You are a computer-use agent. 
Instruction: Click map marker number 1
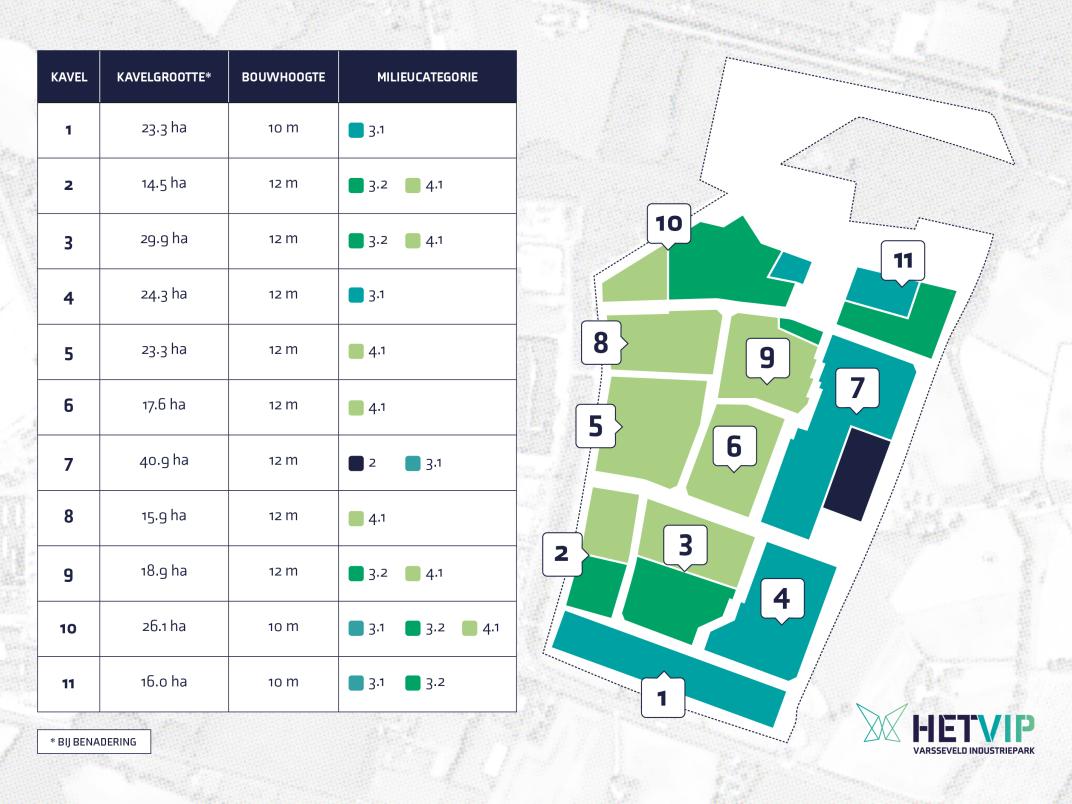(661, 695)
